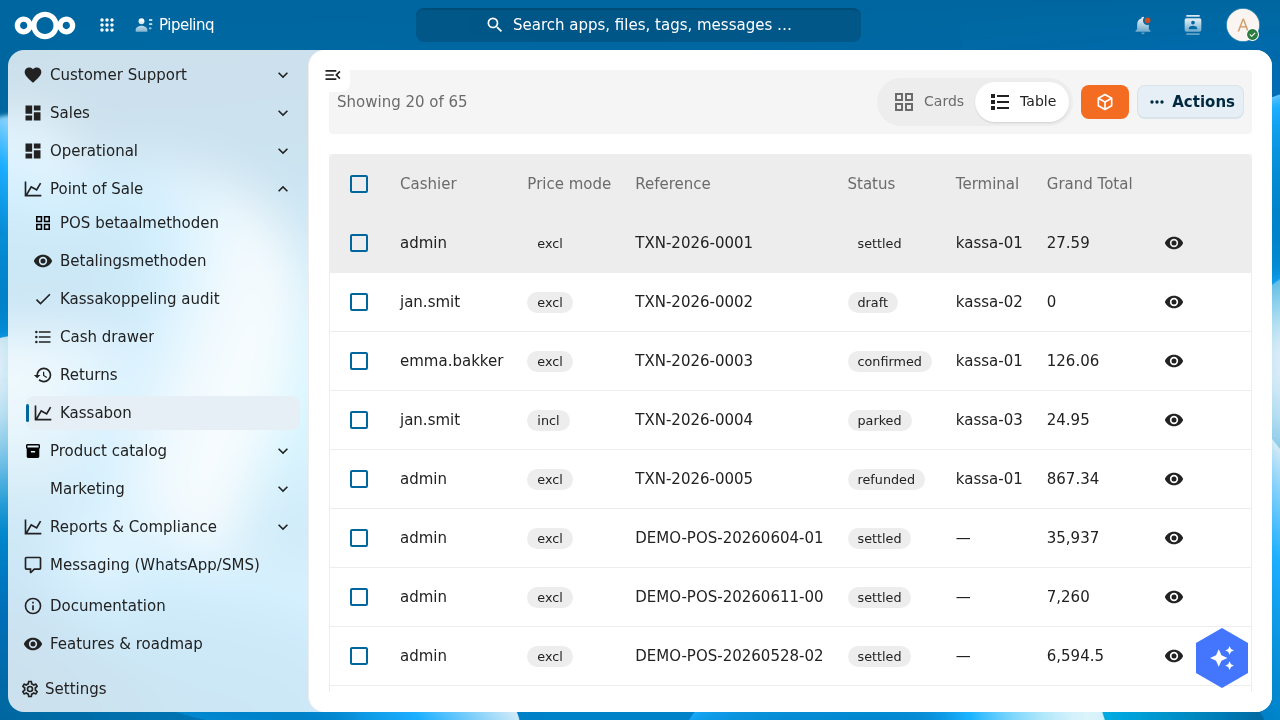Open the AI assistant sparkle hexagon
Screen dimensions: 1280x720
click(1222, 658)
